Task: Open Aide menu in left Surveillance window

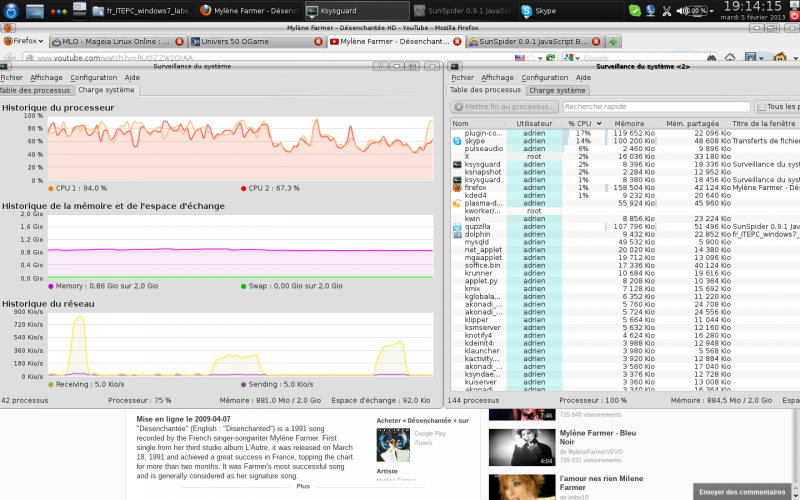Action: tap(132, 78)
